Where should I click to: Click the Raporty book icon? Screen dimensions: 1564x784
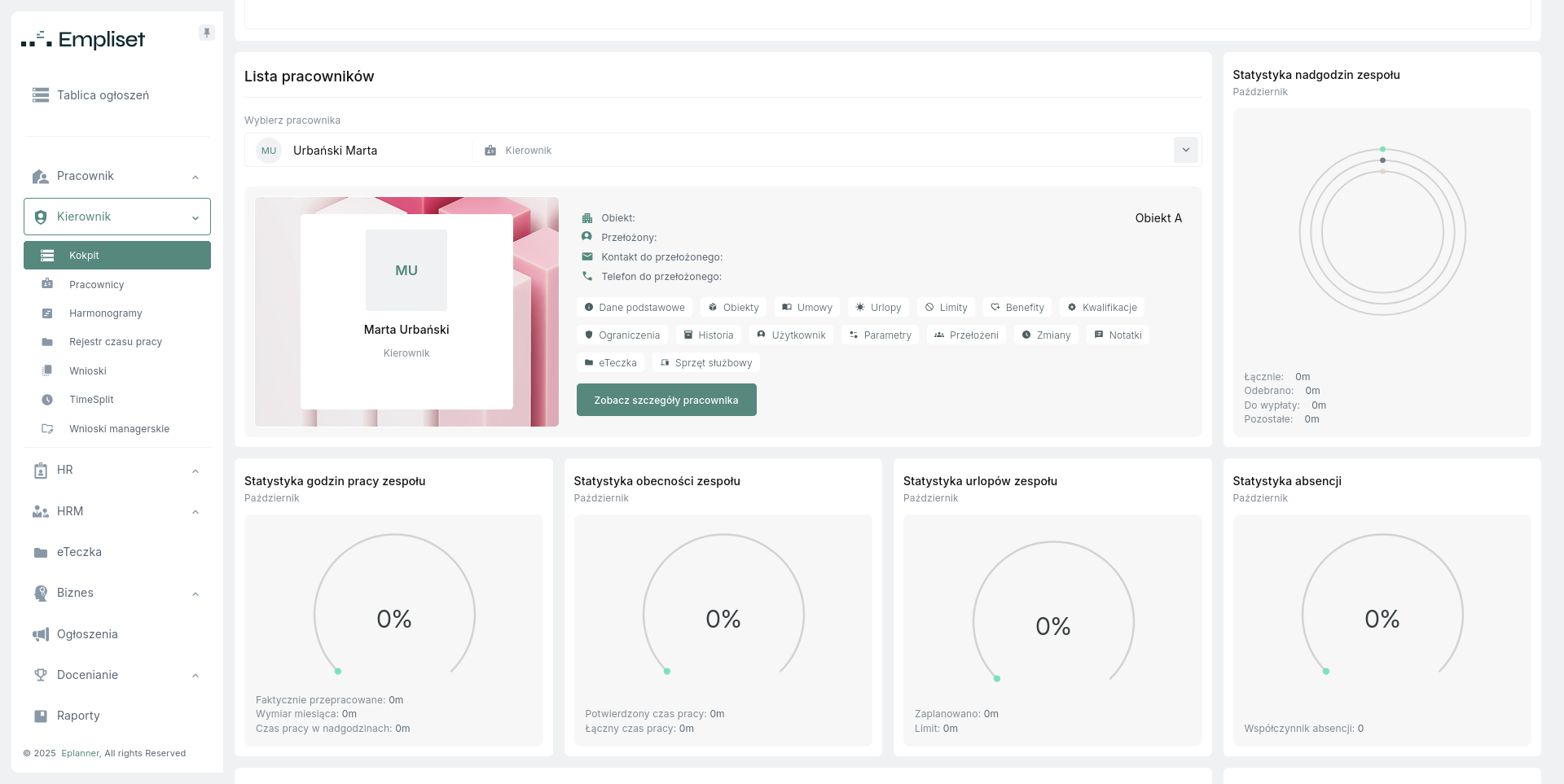[x=41, y=716]
